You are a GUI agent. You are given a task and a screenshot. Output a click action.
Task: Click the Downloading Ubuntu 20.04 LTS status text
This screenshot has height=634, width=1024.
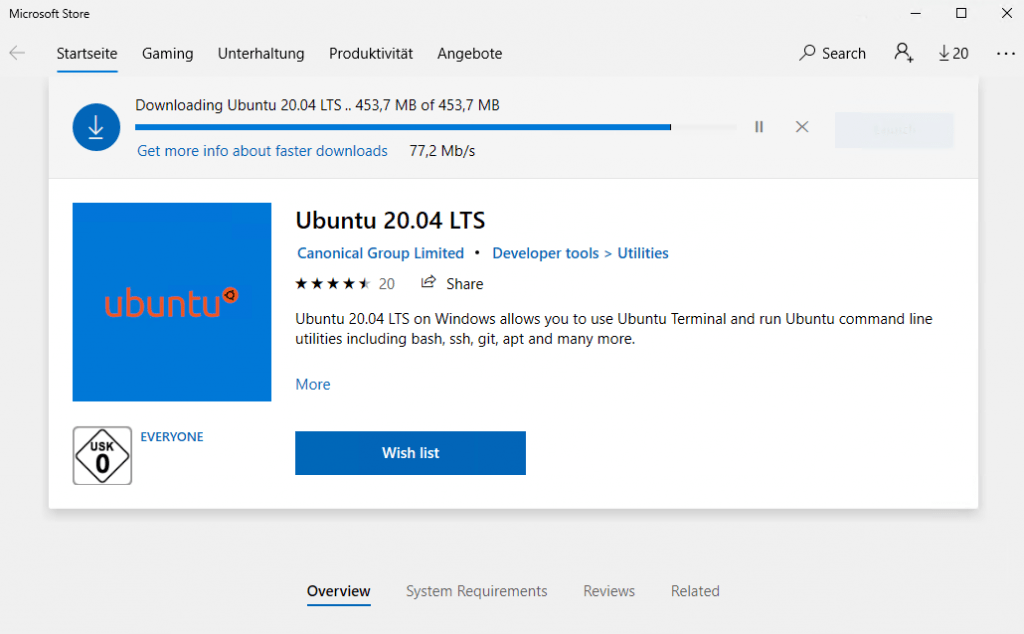317,105
